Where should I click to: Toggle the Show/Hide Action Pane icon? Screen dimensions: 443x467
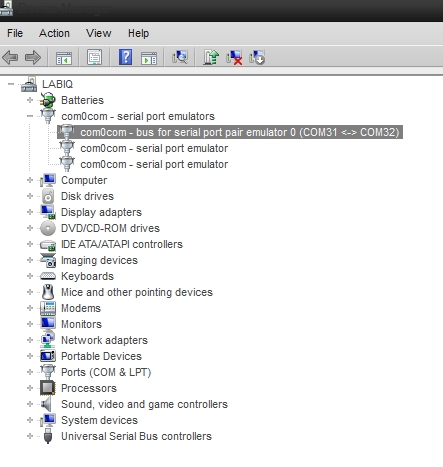[149, 57]
